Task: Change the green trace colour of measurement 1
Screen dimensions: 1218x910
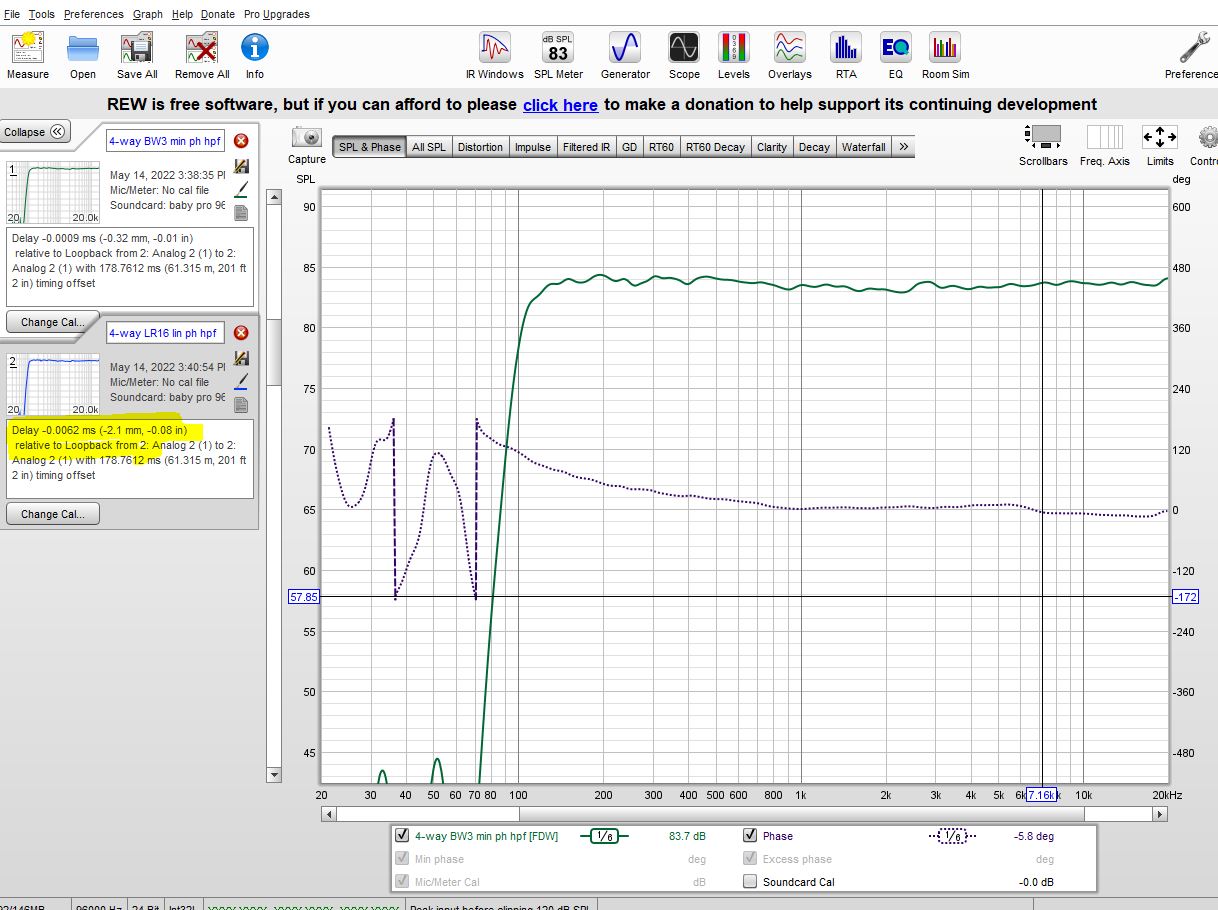Action: 241,189
